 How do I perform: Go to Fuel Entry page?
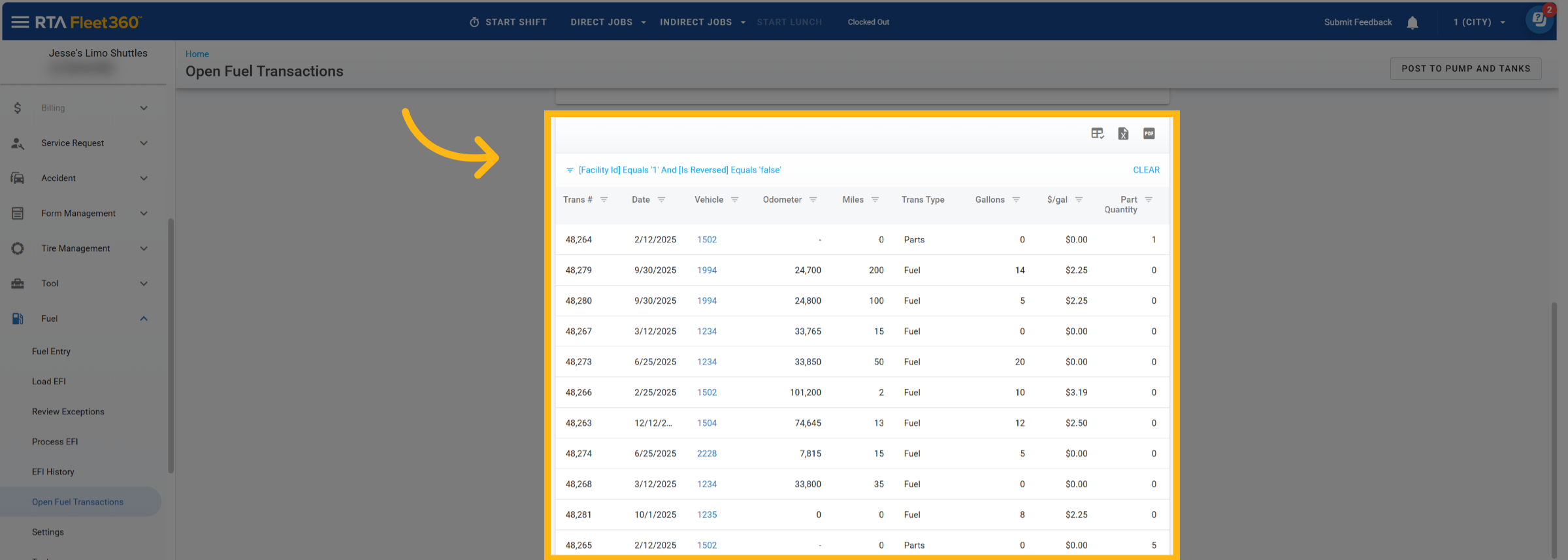tap(51, 352)
